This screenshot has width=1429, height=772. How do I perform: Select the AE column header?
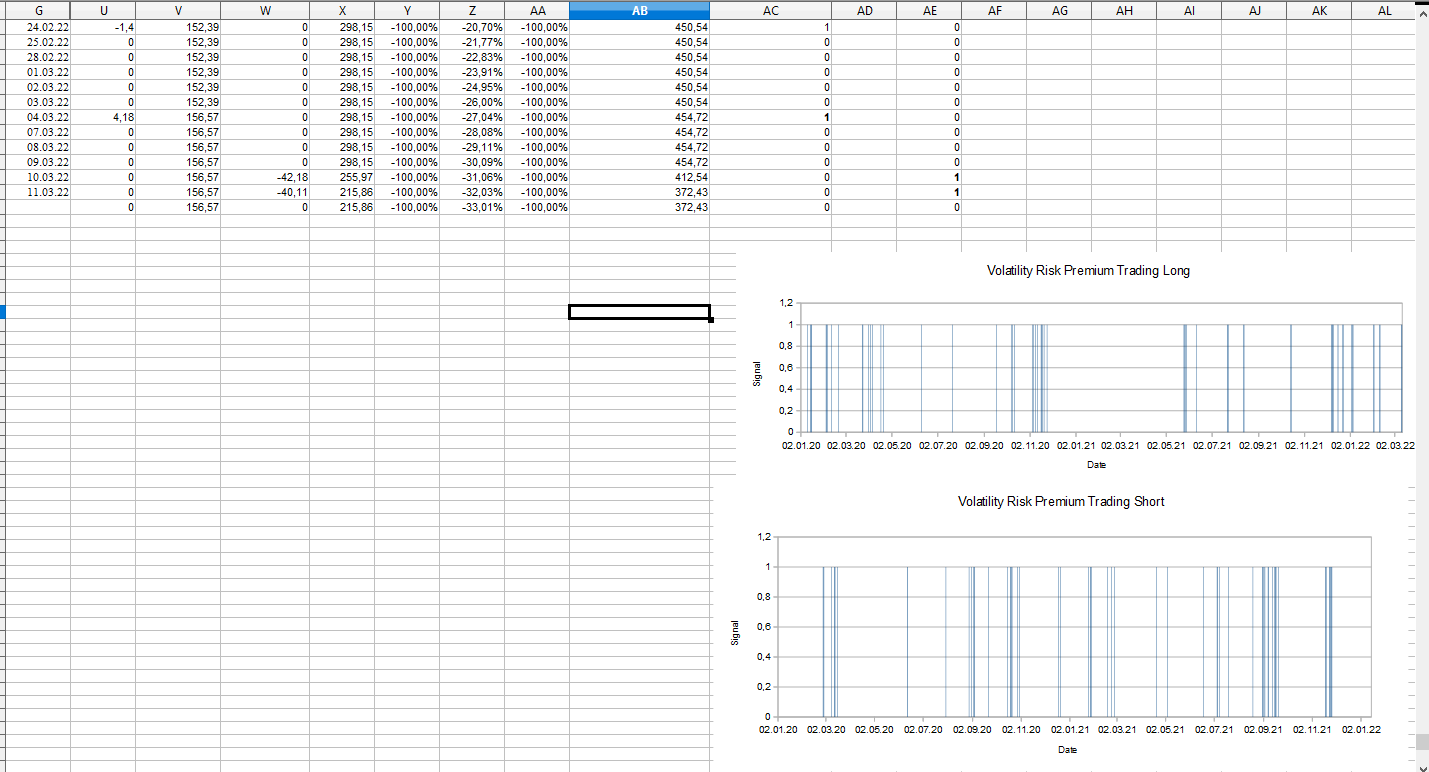click(929, 10)
